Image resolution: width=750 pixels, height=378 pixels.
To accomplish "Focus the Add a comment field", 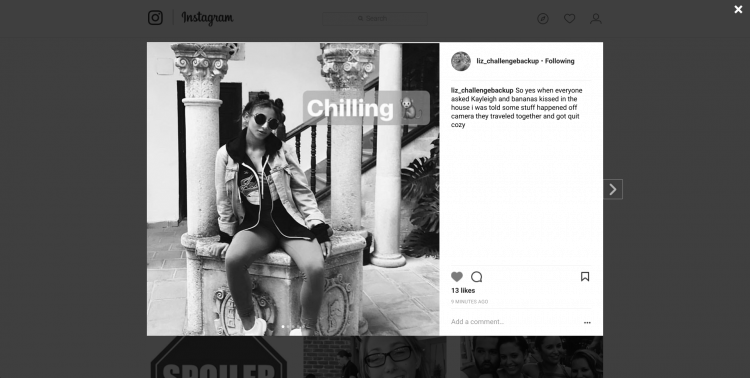I will click(x=514, y=322).
